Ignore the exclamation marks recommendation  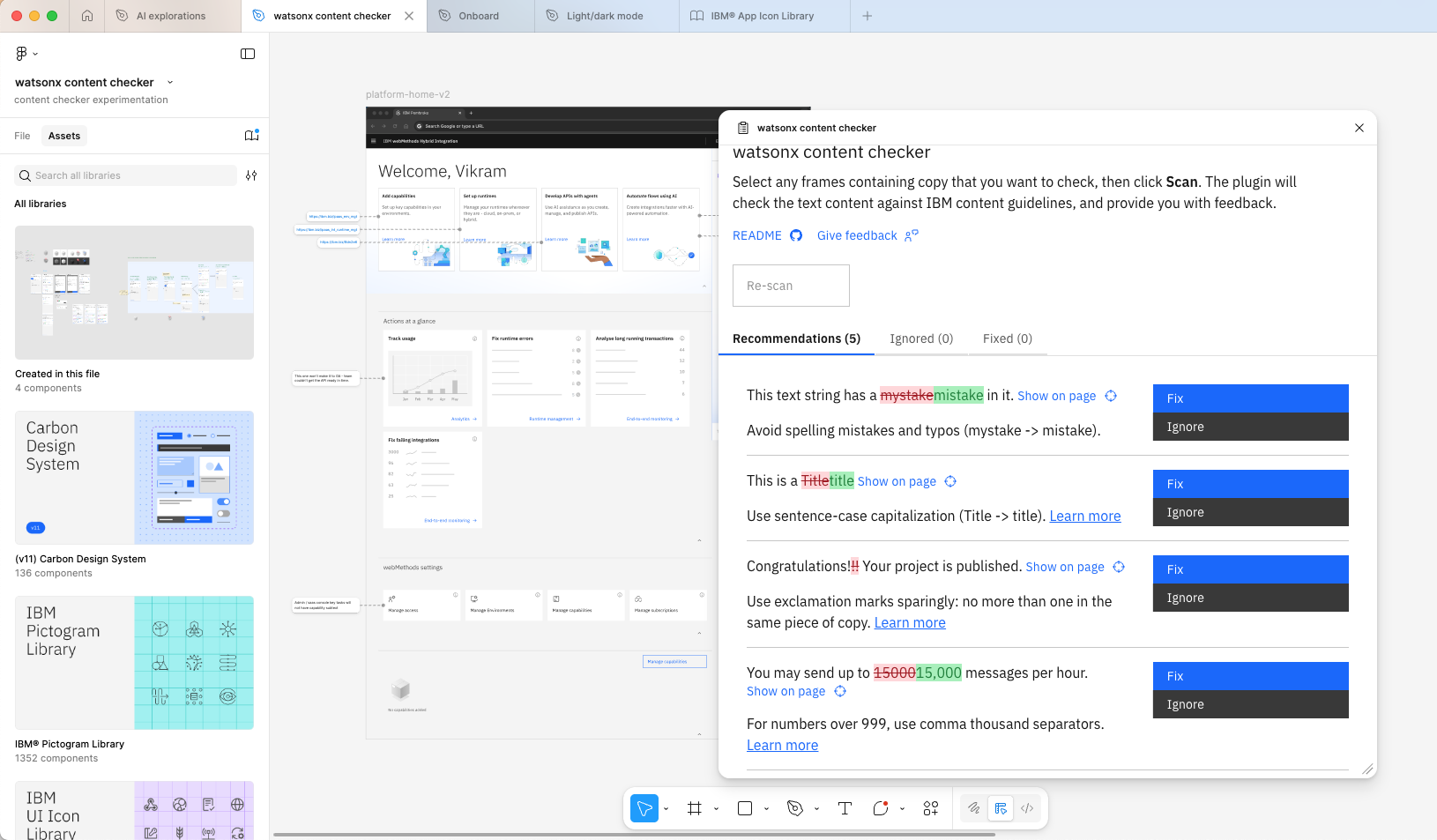pos(1251,598)
